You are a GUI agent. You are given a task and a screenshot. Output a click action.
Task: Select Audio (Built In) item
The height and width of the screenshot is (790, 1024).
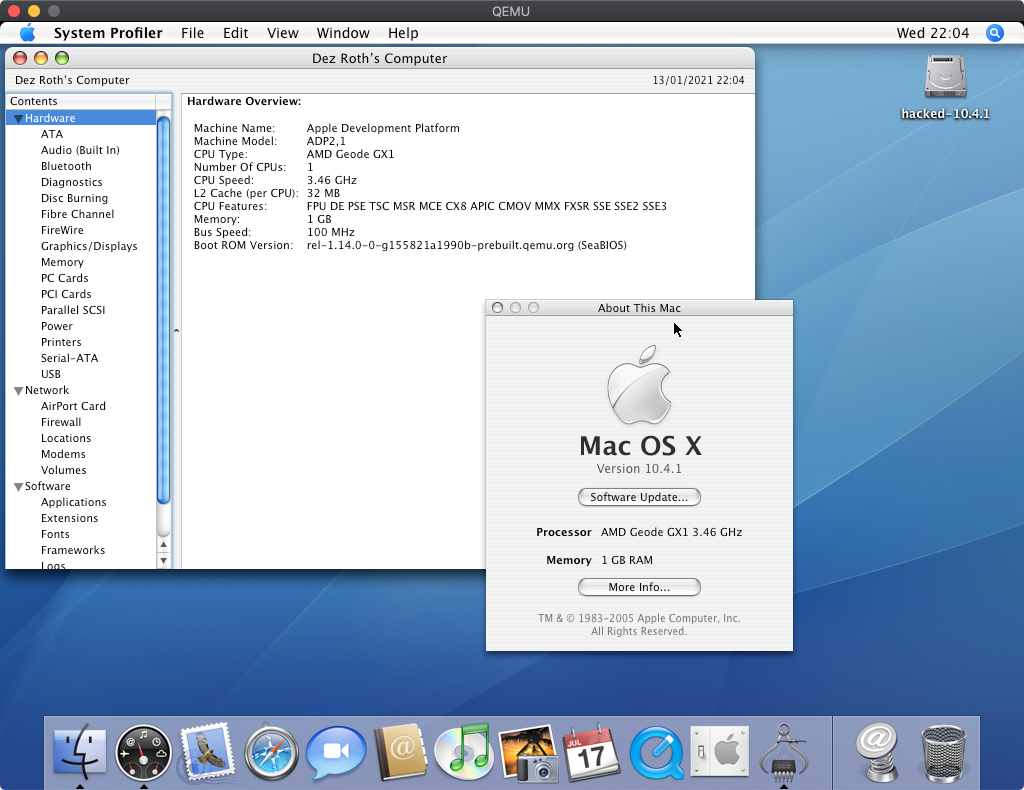coord(81,150)
